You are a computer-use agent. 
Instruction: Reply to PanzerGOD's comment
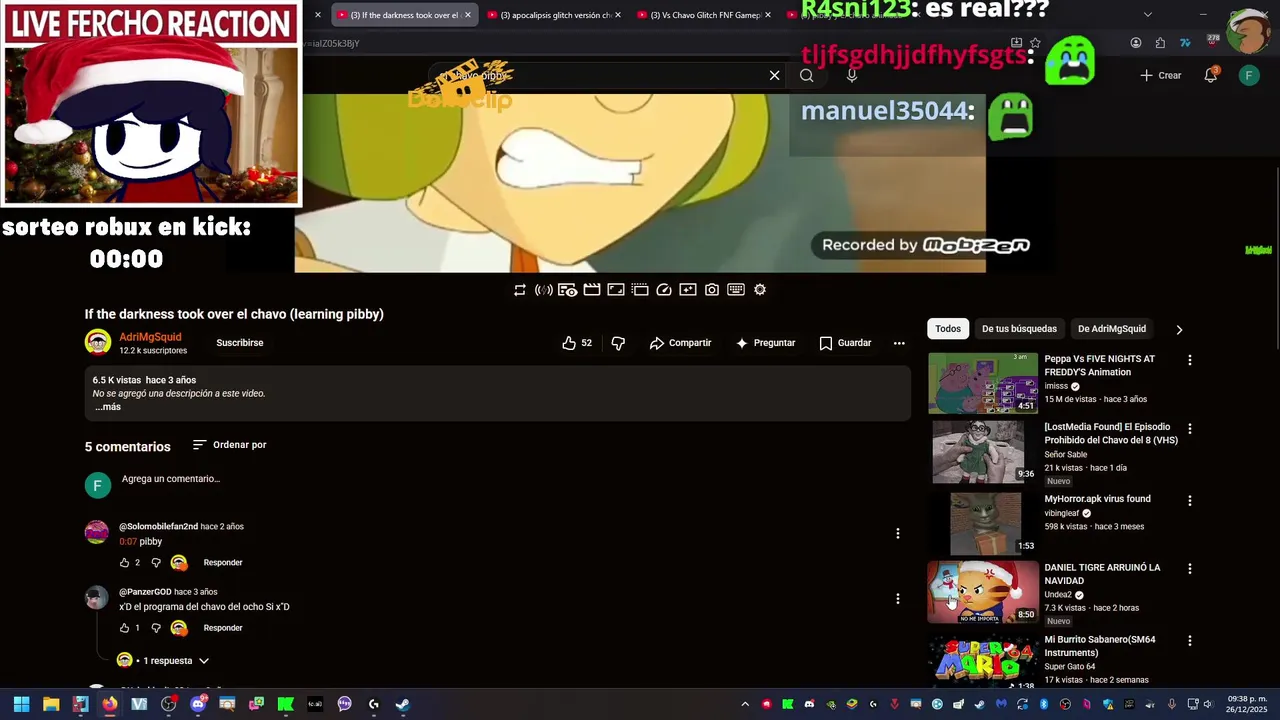[x=223, y=628]
